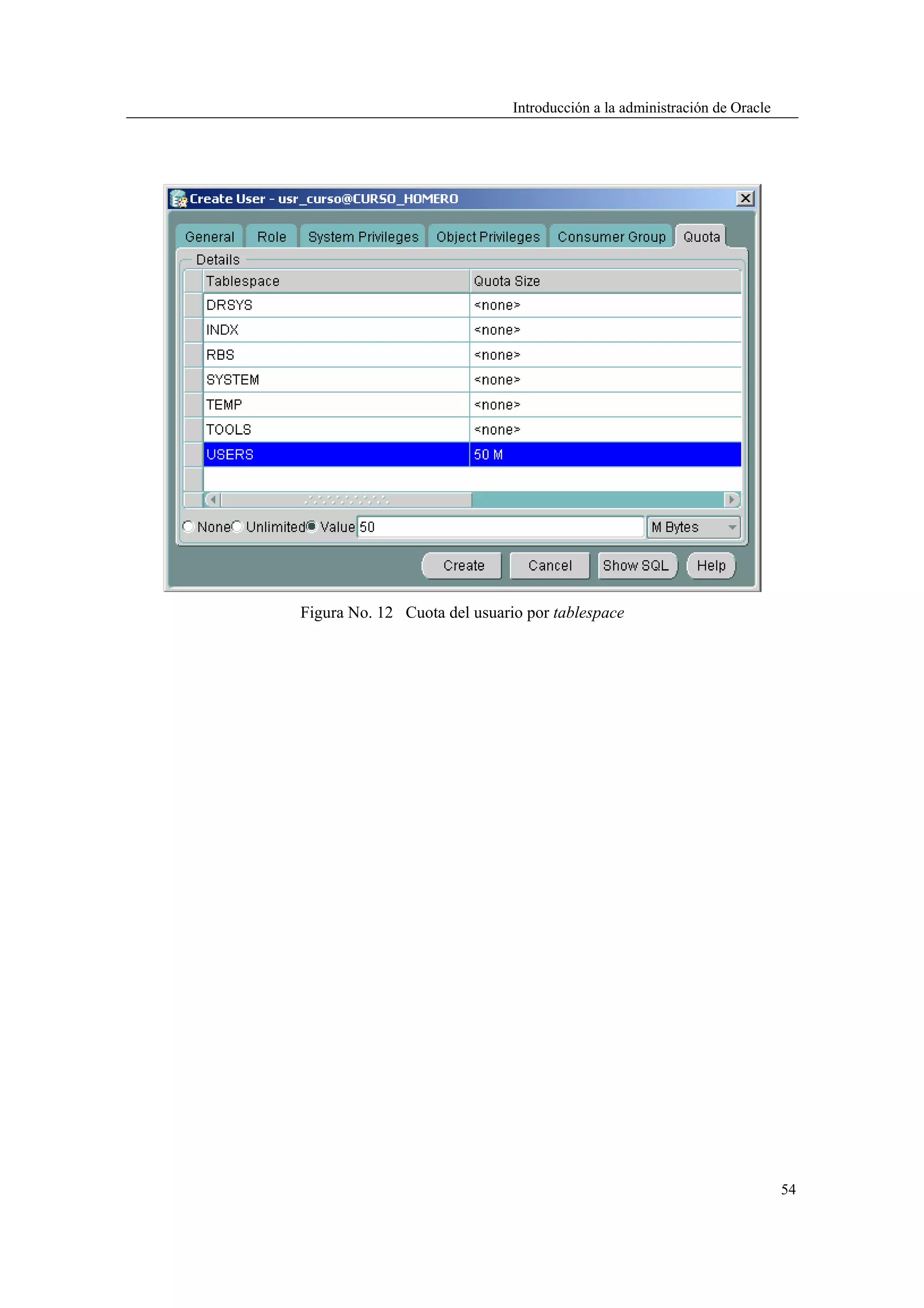Switch to the Role tab
This screenshot has width=924, height=1308.
[272, 237]
